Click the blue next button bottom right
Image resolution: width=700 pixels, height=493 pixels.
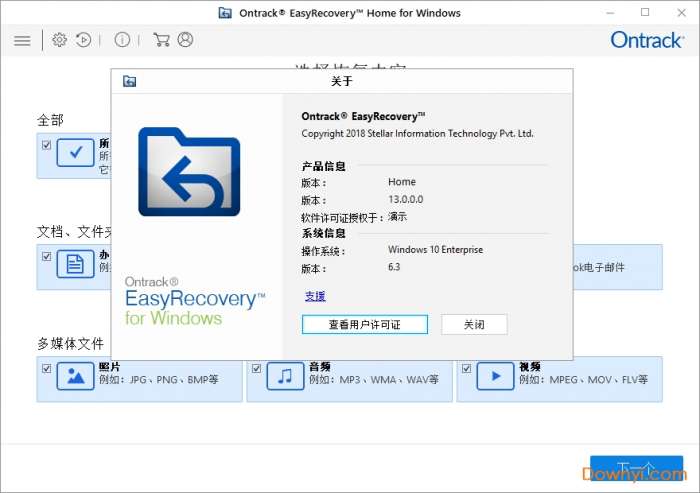tap(637, 468)
